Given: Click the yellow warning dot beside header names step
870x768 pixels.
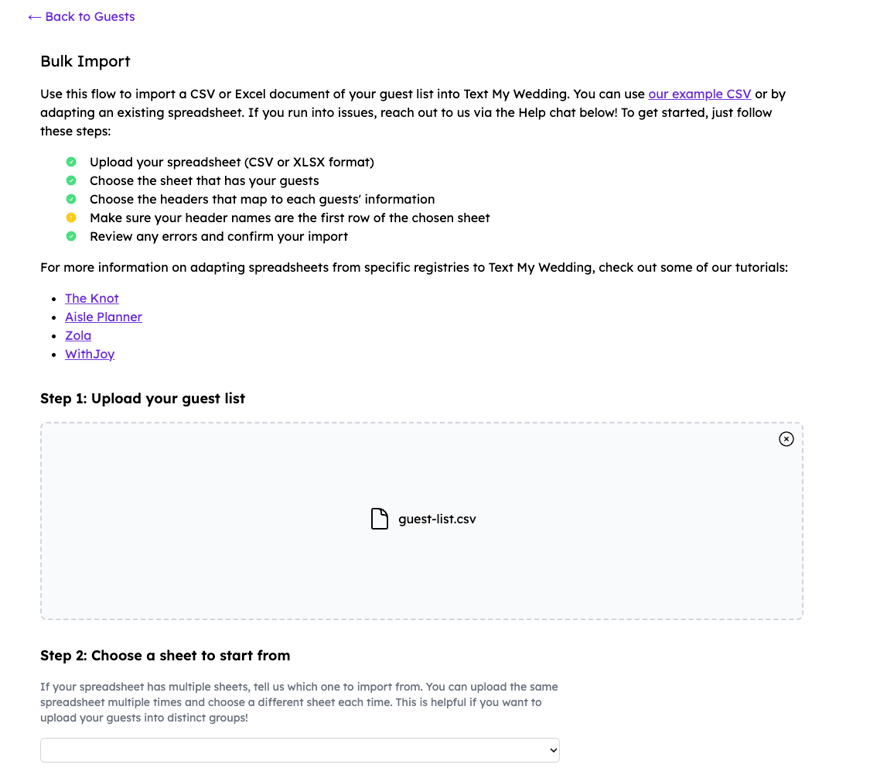Looking at the screenshot, I should 71,218.
